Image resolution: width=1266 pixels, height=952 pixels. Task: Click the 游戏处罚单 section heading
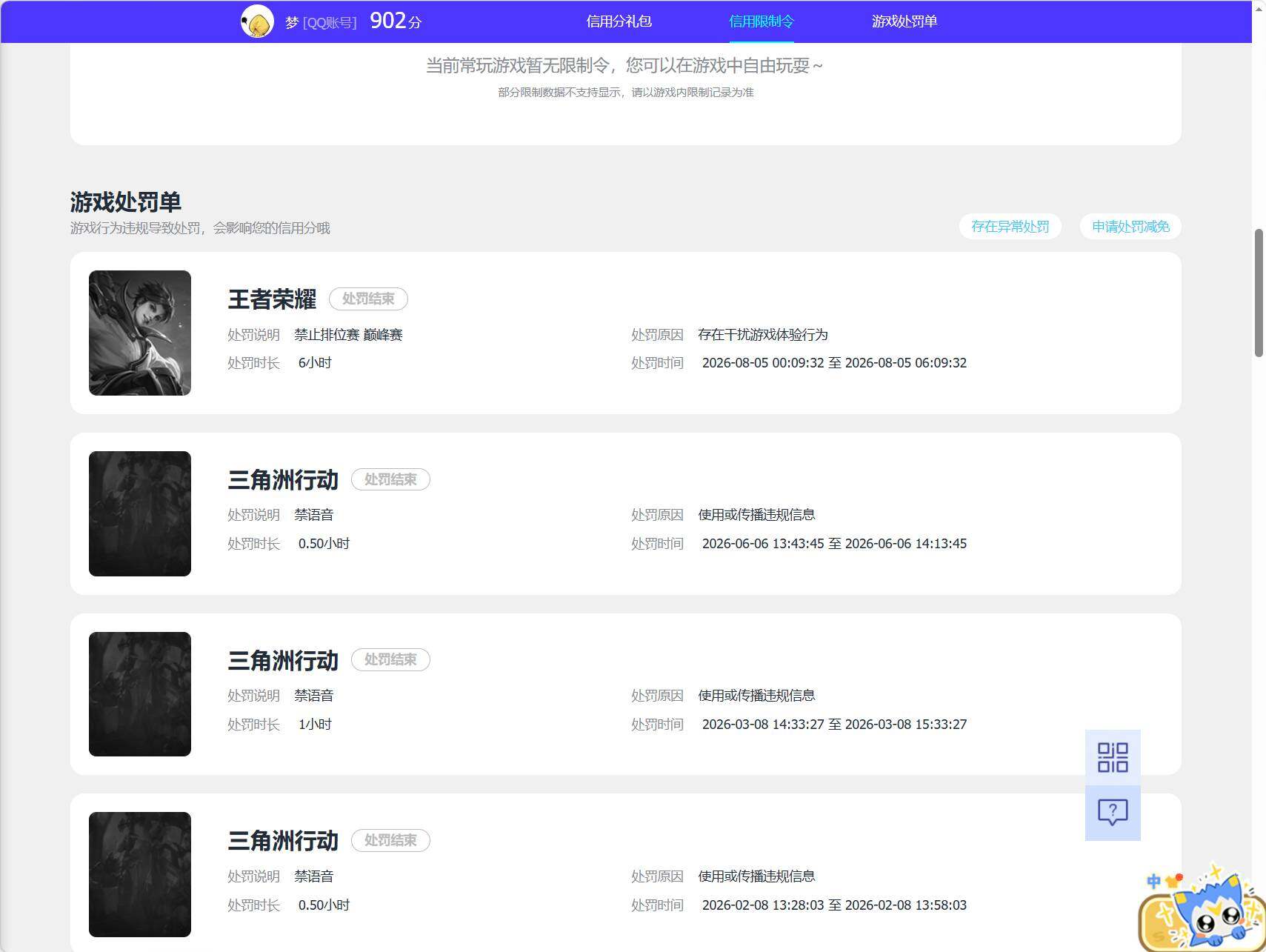pos(126,202)
